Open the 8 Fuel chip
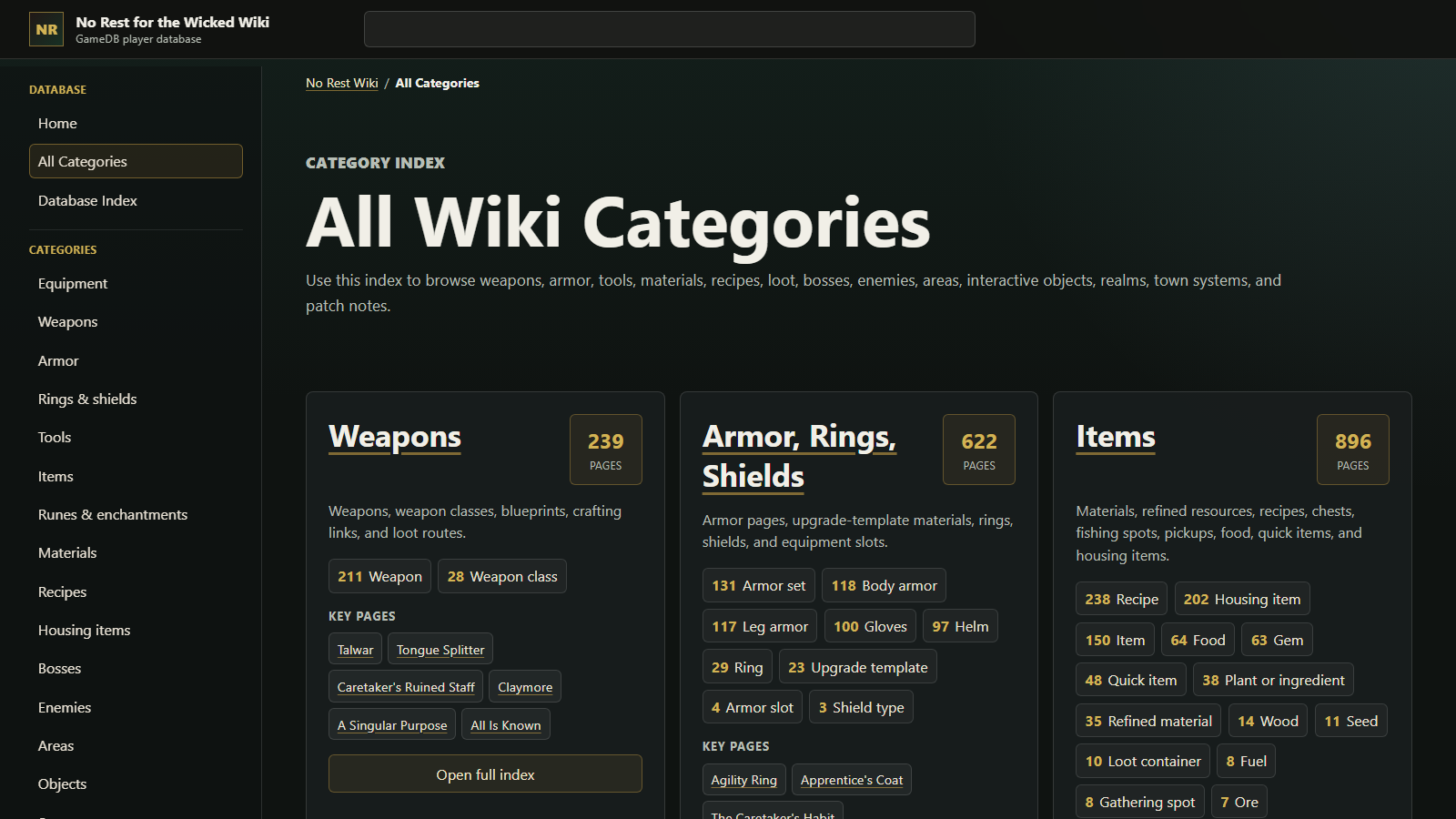The image size is (1456, 819). click(1246, 761)
